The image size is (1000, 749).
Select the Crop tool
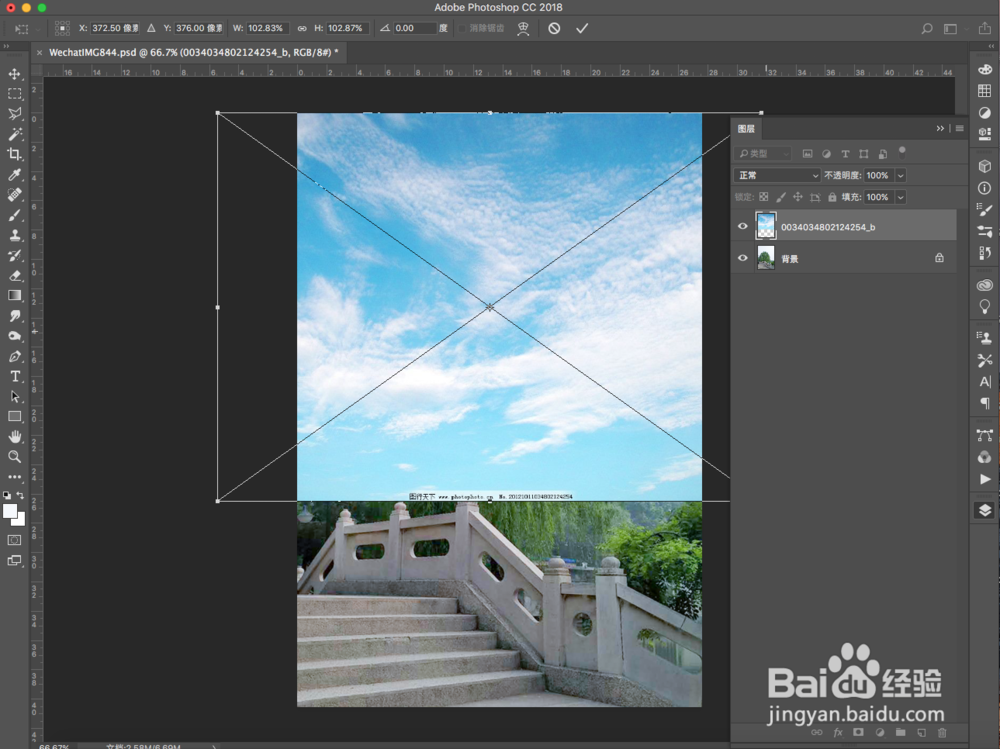[14, 150]
